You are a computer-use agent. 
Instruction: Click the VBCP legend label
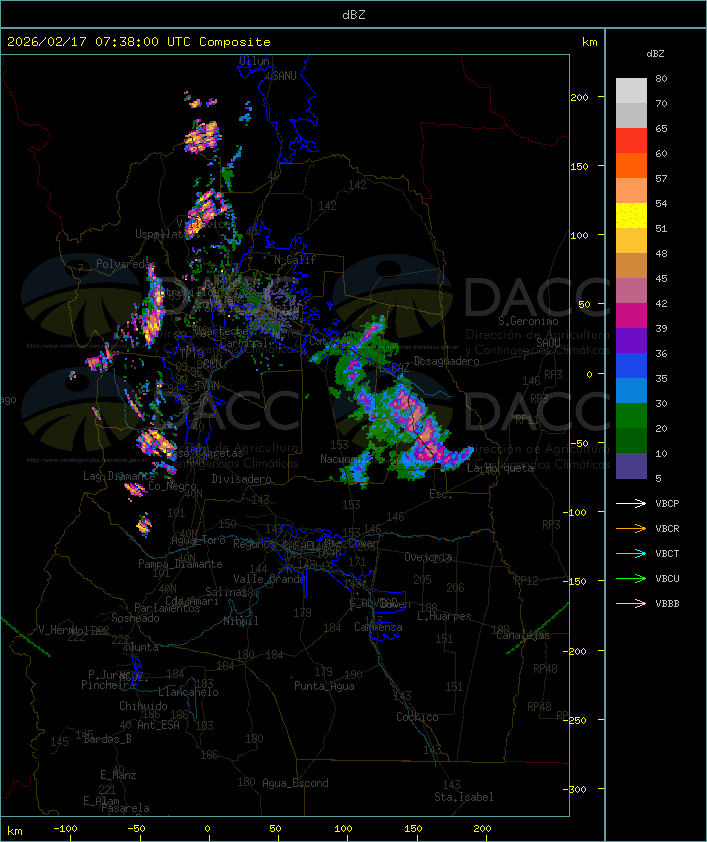pyautogui.click(x=667, y=504)
